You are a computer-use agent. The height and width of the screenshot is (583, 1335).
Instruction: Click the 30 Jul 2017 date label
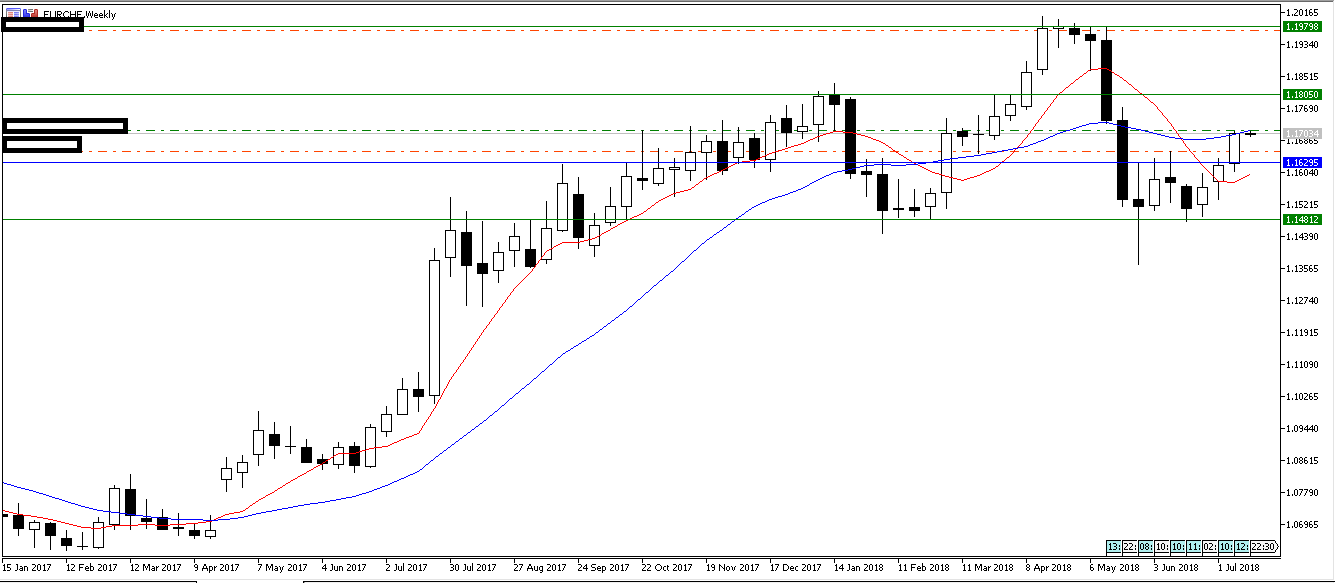coord(474,568)
